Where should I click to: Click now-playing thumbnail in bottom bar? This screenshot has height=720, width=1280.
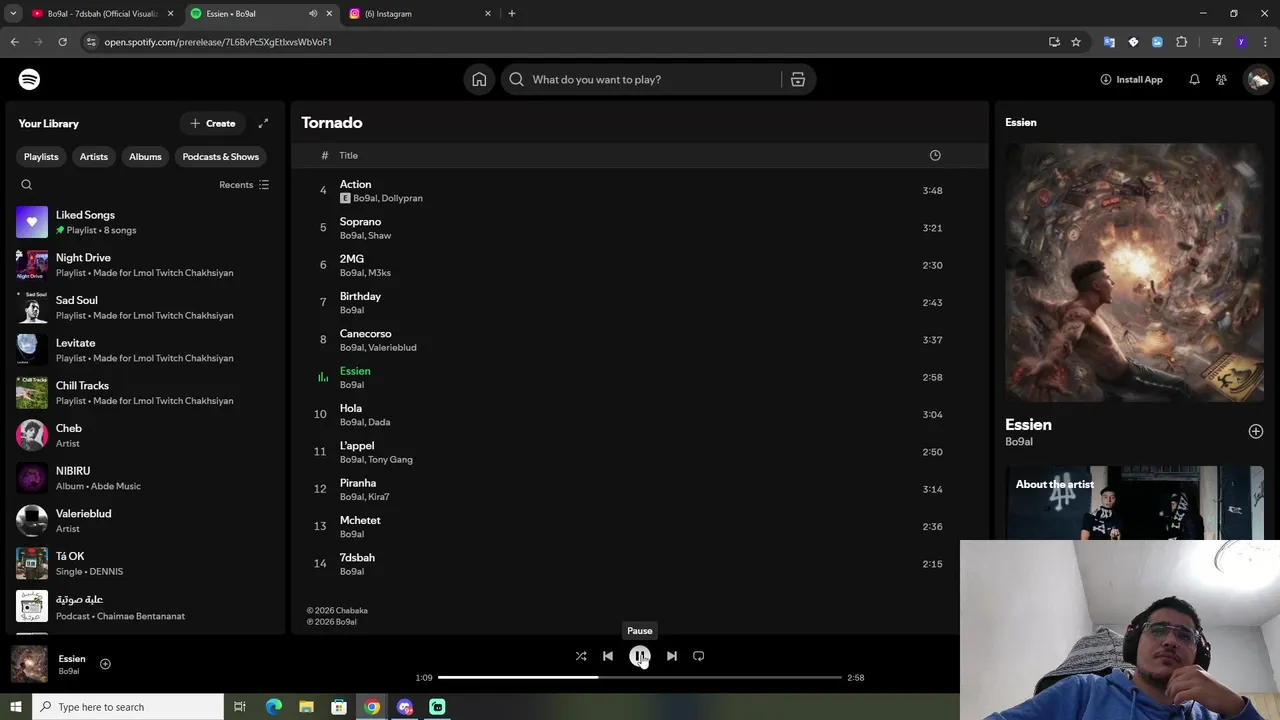[x=29, y=664]
